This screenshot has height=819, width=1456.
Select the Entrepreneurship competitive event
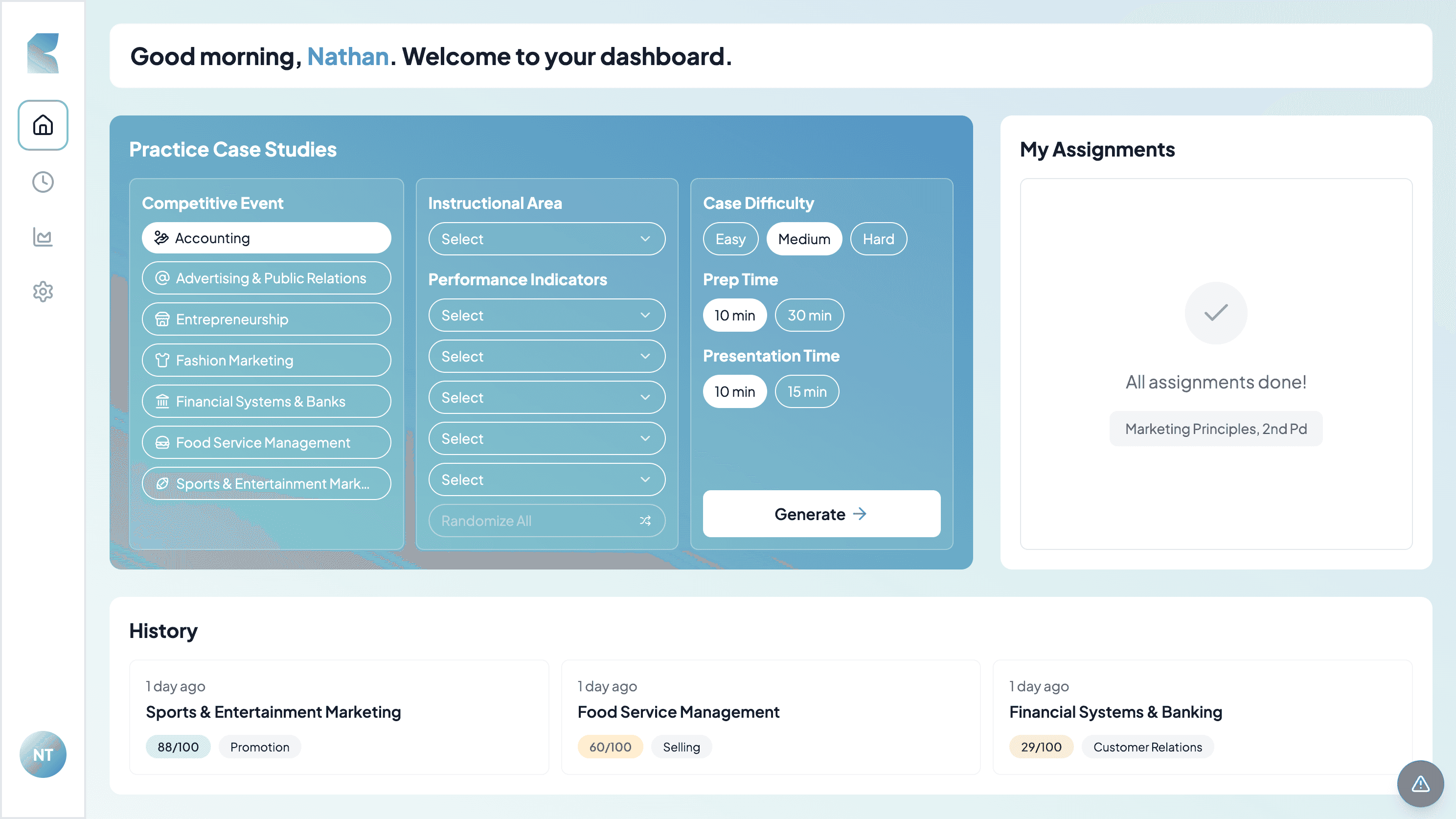[266, 319]
